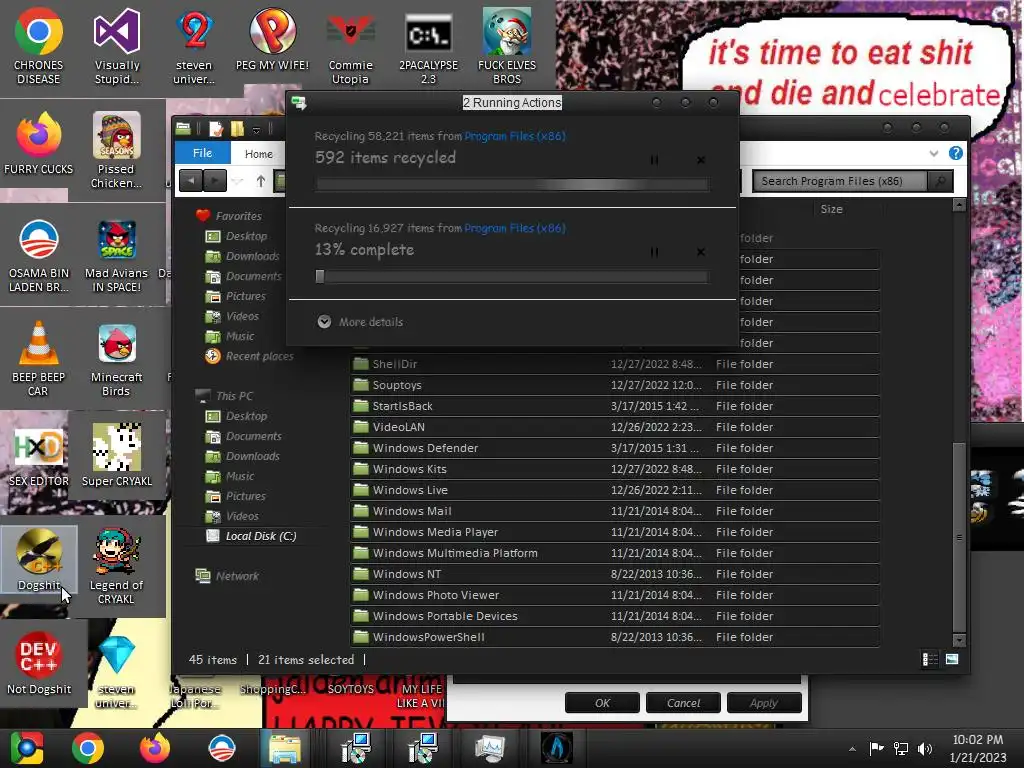Open Program Files (x86) link in second operation
Screen dimensions: 1024x768
tap(515, 228)
